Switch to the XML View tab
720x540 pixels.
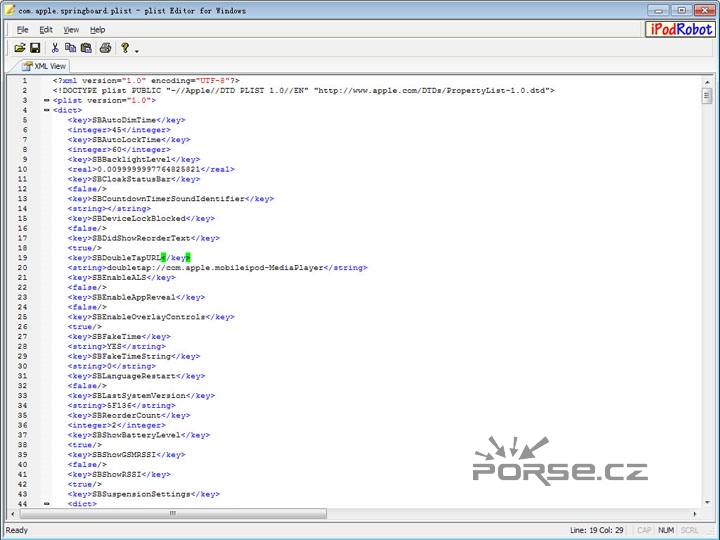click(45, 66)
